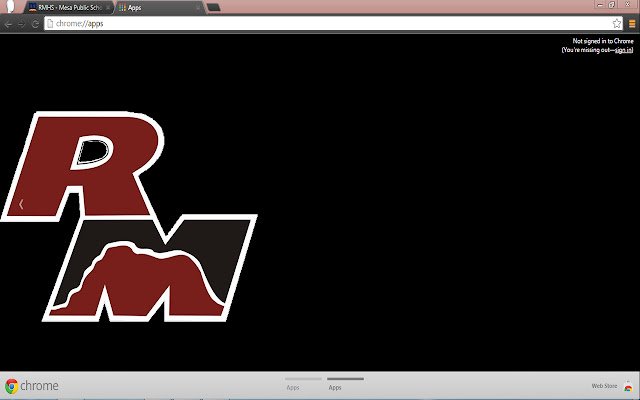The height and width of the screenshot is (400, 640).
Task: Click the RMHS tab favicon
Action: click(33, 8)
